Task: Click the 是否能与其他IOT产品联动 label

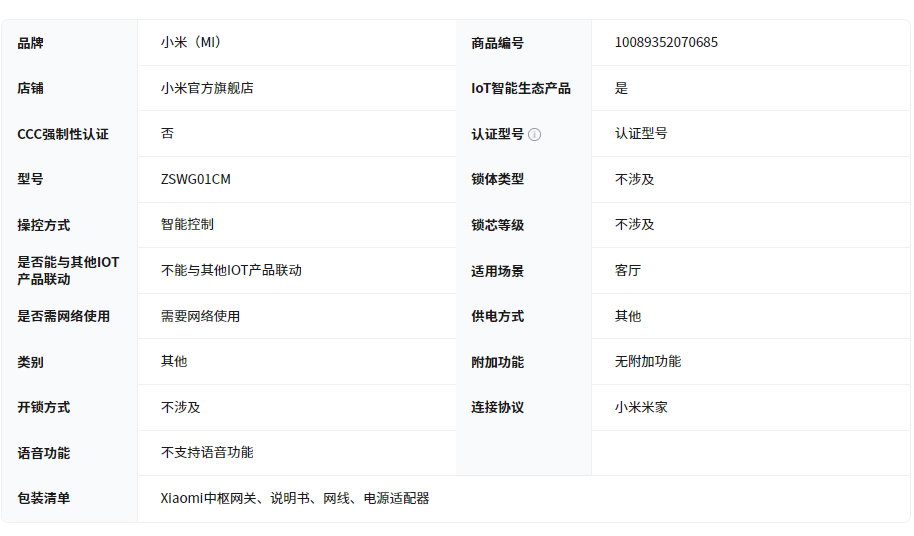Action: (x=68, y=271)
